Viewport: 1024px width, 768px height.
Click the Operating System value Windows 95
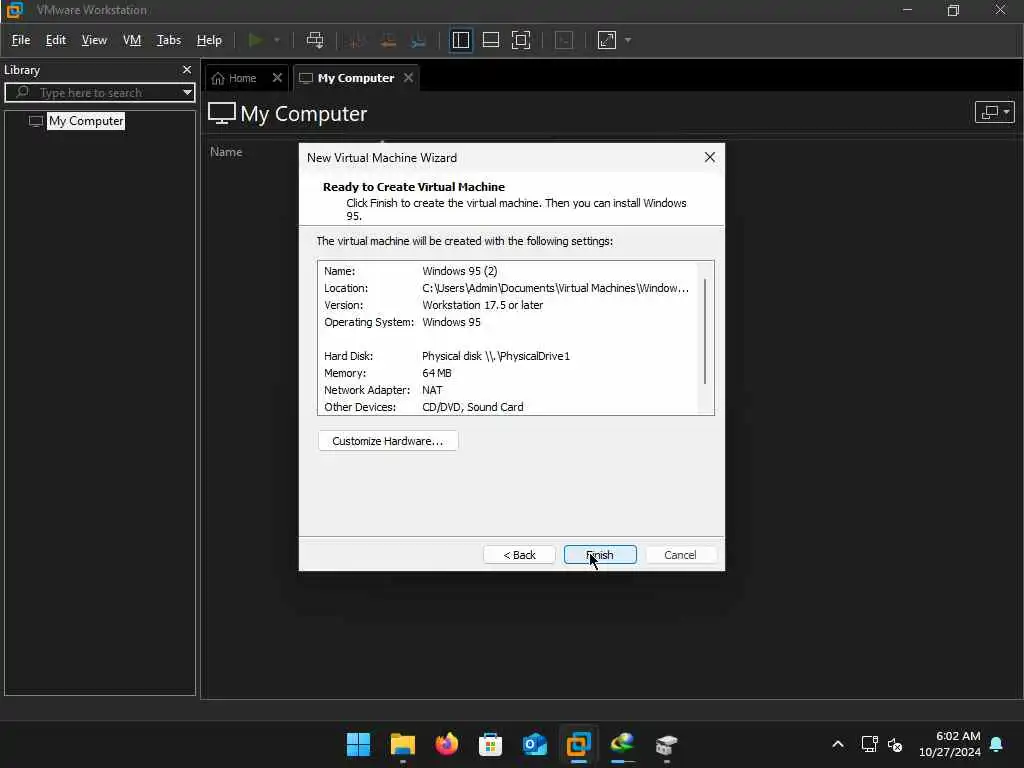tap(451, 322)
